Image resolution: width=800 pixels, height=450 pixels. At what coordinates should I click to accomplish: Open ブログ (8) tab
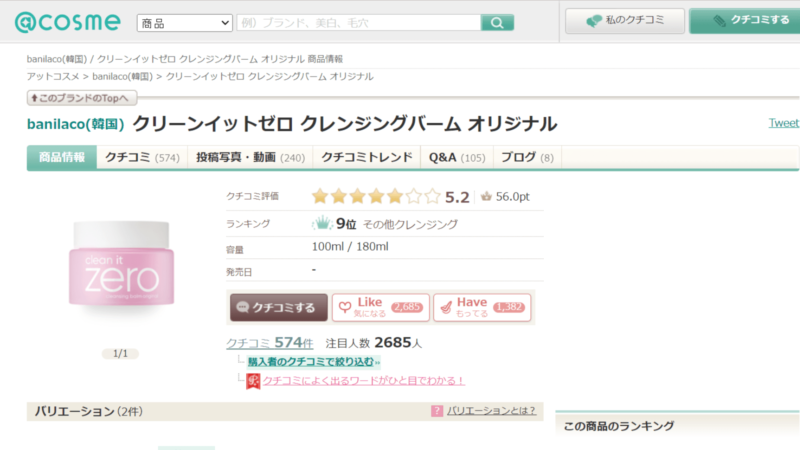click(x=527, y=157)
